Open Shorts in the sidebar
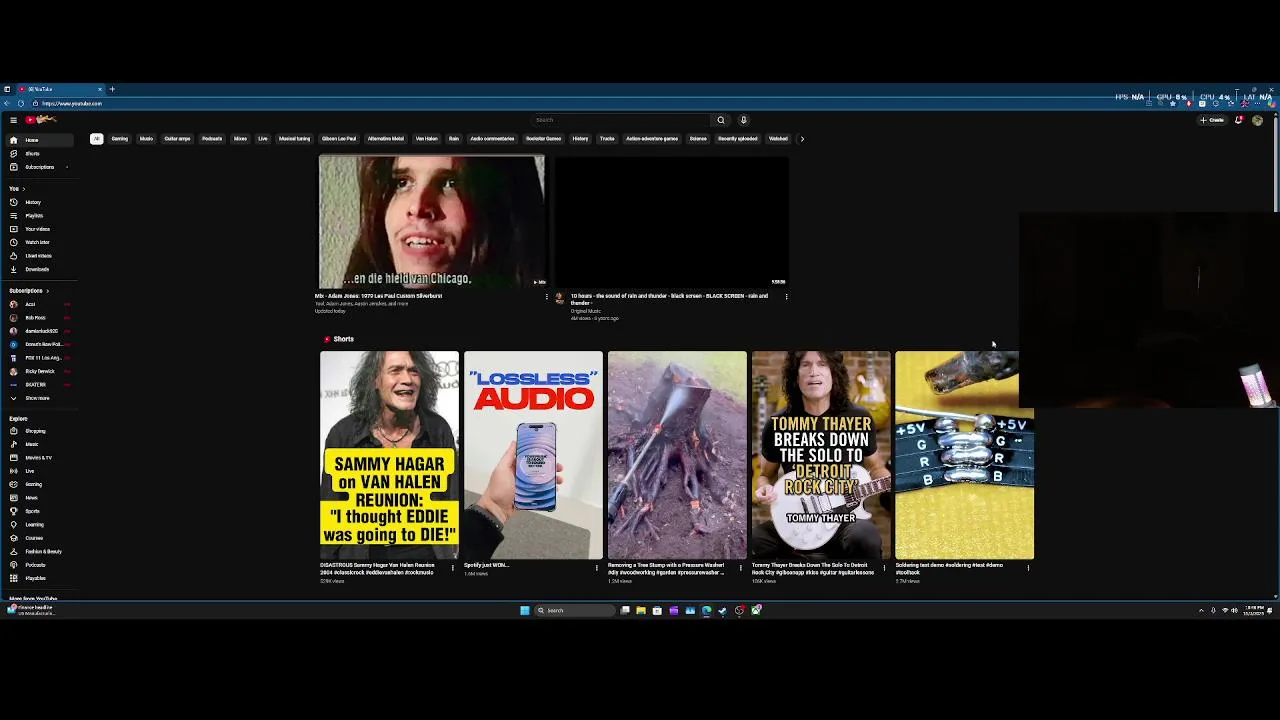The width and height of the screenshot is (1280, 720). [x=40, y=154]
